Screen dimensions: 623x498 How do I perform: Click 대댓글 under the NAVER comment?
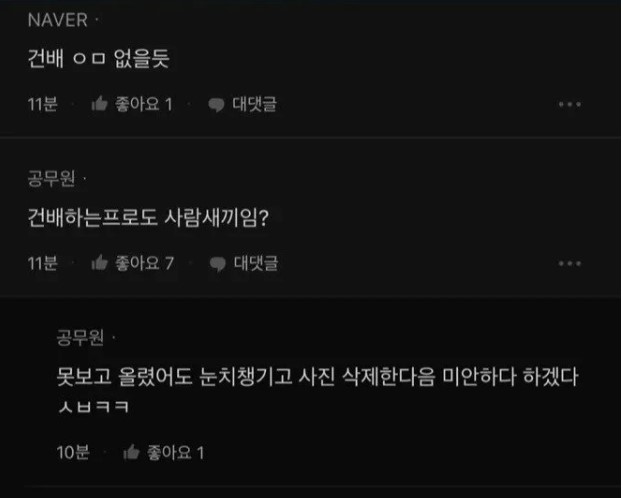(255, 104)
